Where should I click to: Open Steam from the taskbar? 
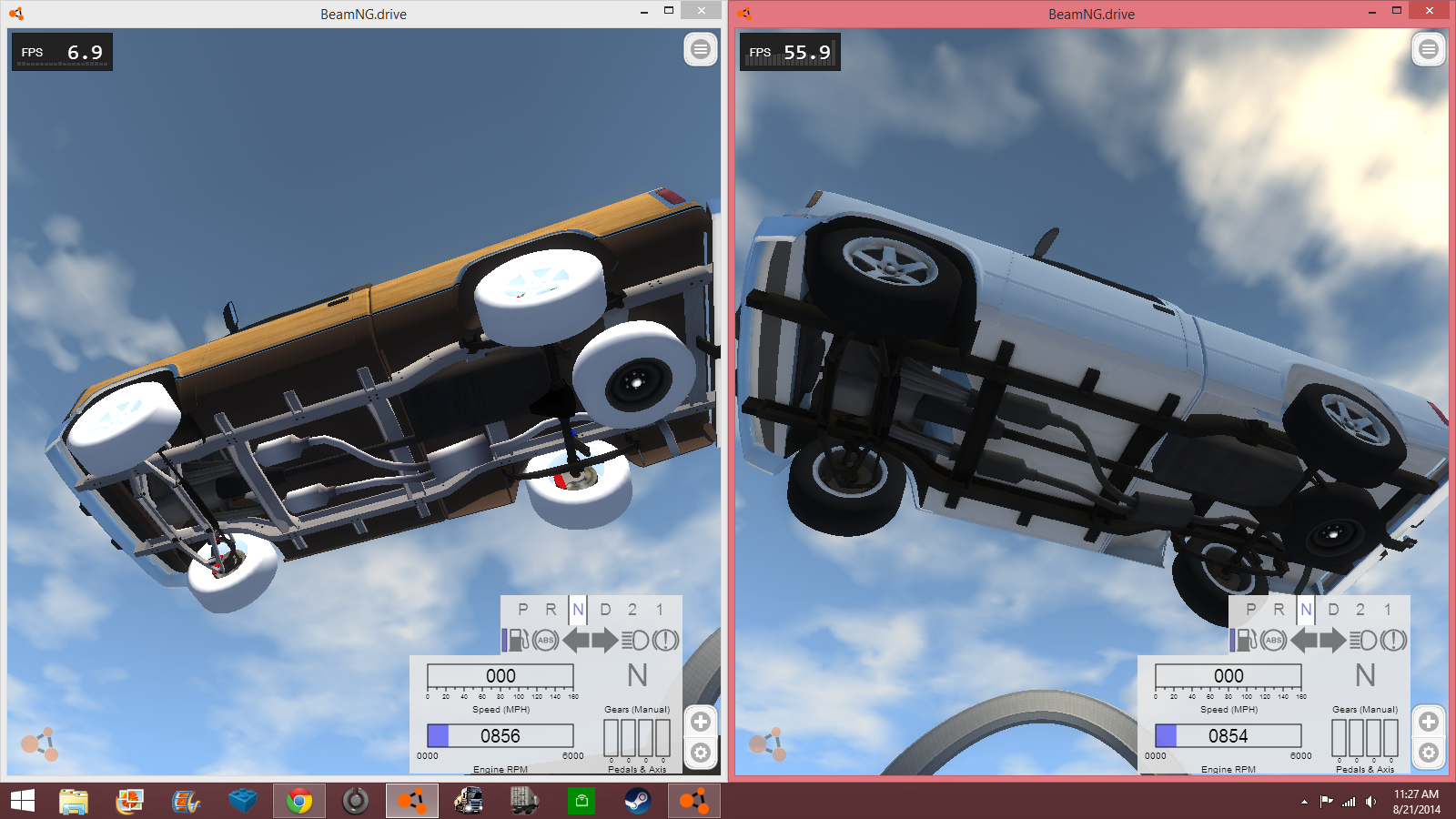pos(637,801)
